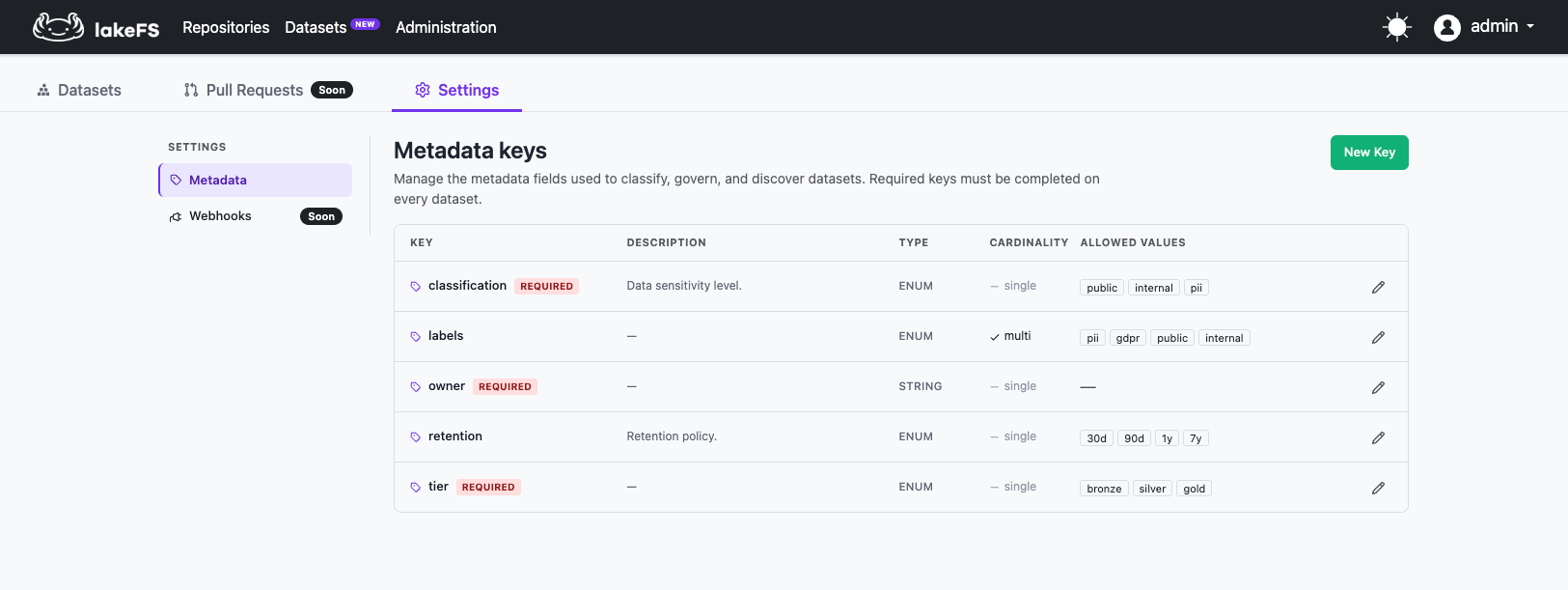Click the 'gdpr' value chip in labels row
Viewport: 1568px width, 590px height.
tap(1128, 338)
